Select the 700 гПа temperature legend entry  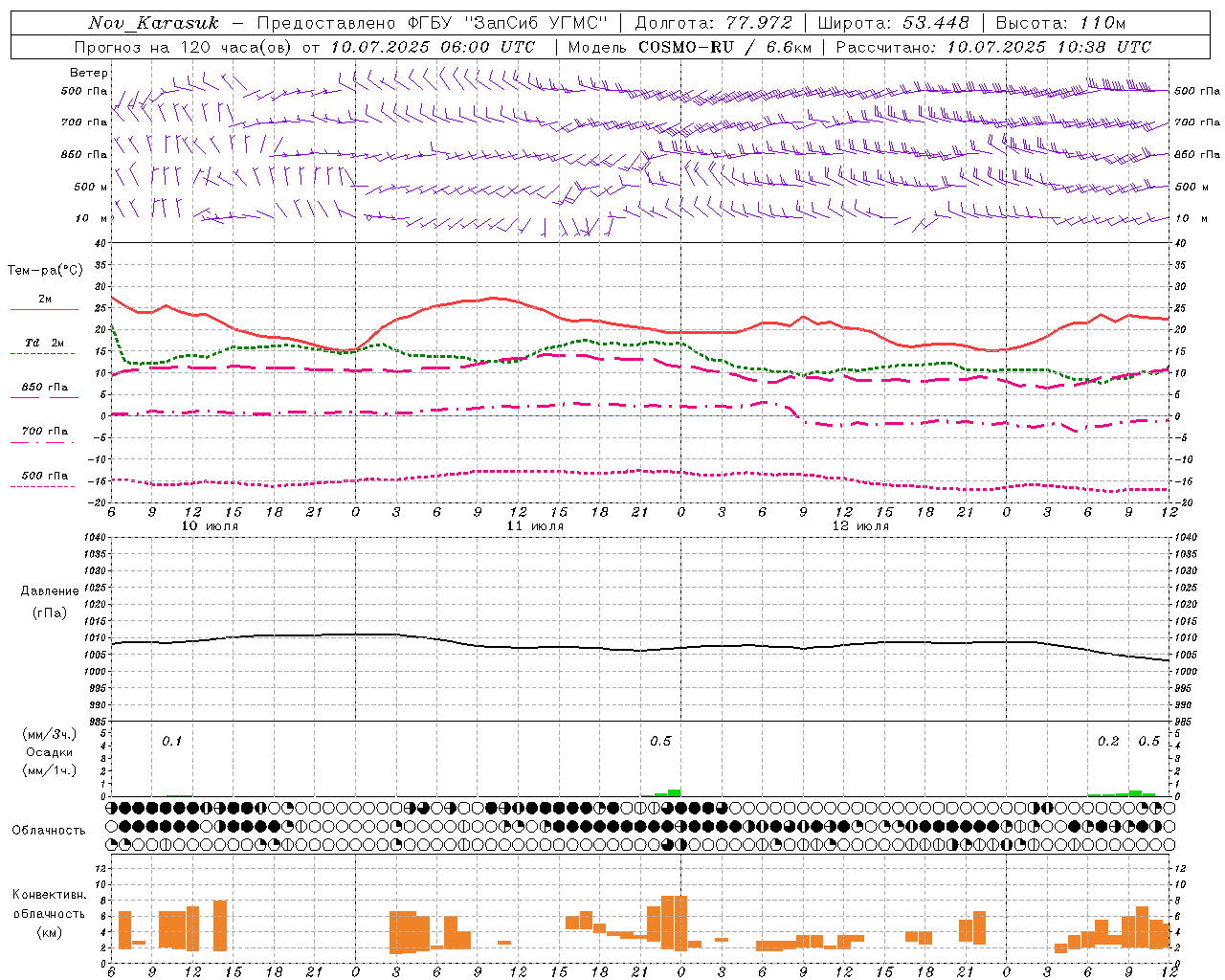[45, 432]
